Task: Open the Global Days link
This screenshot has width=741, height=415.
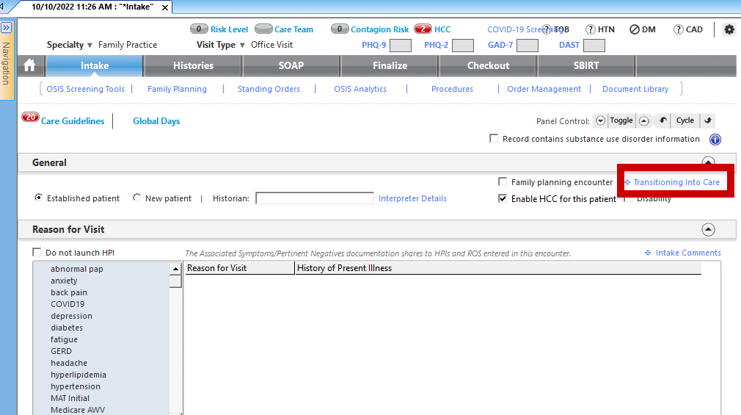Action: (x=156, y=121)
